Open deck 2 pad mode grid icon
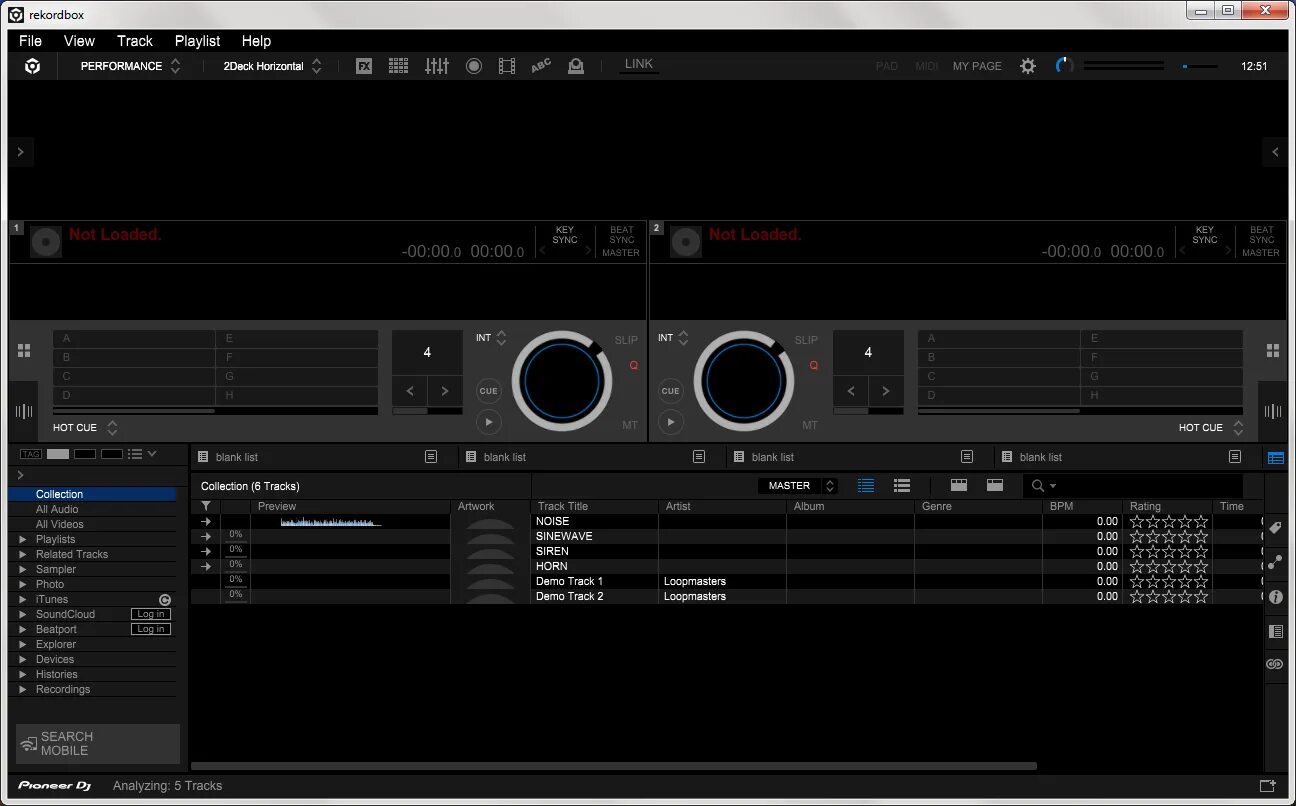 tap(1273, 351)
